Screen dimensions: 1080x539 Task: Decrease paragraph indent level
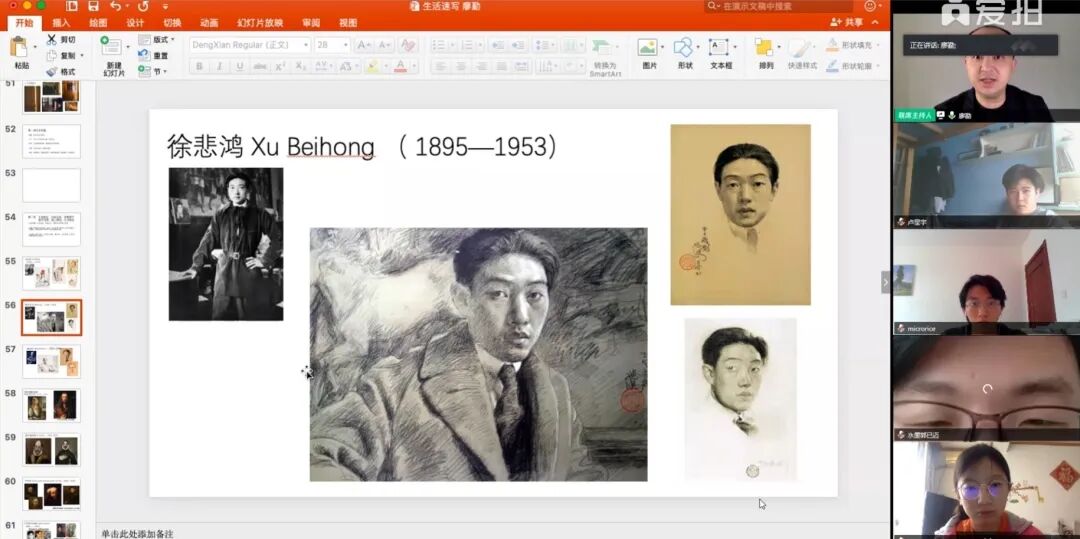497,45
